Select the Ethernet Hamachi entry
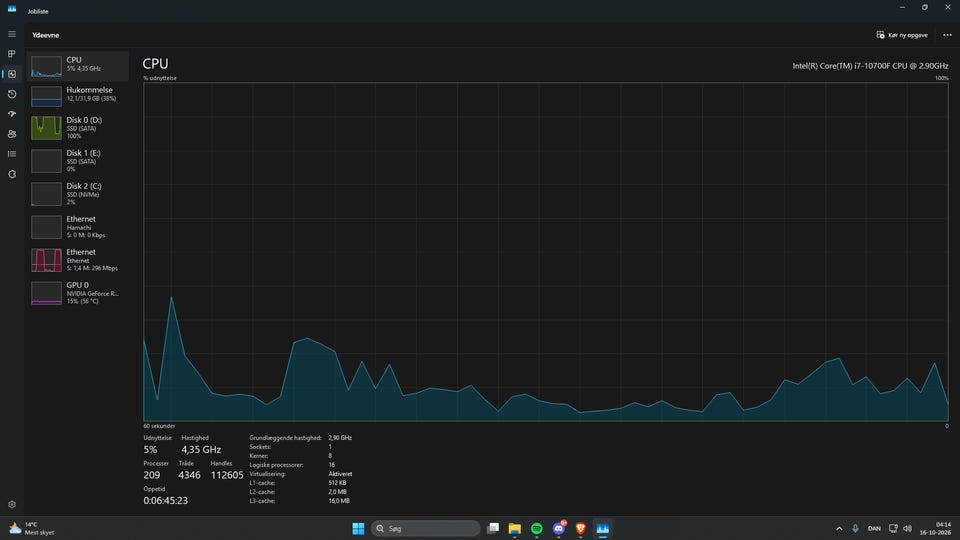960x540 pixels. [78, 227]
